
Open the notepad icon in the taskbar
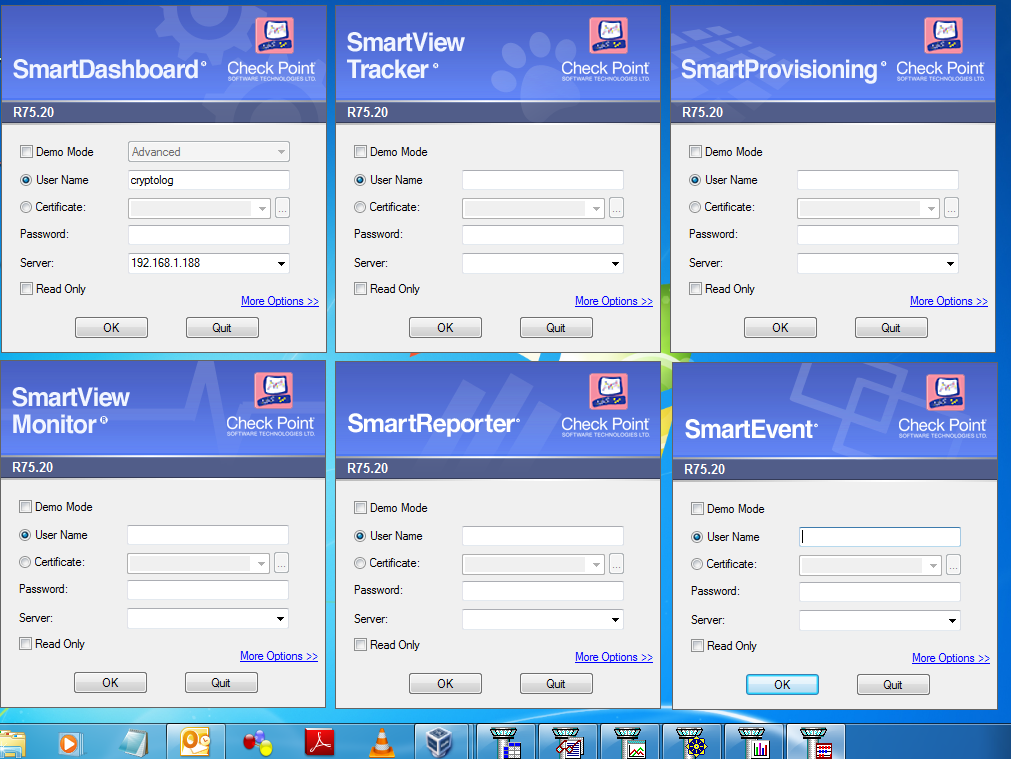[134, 743]
